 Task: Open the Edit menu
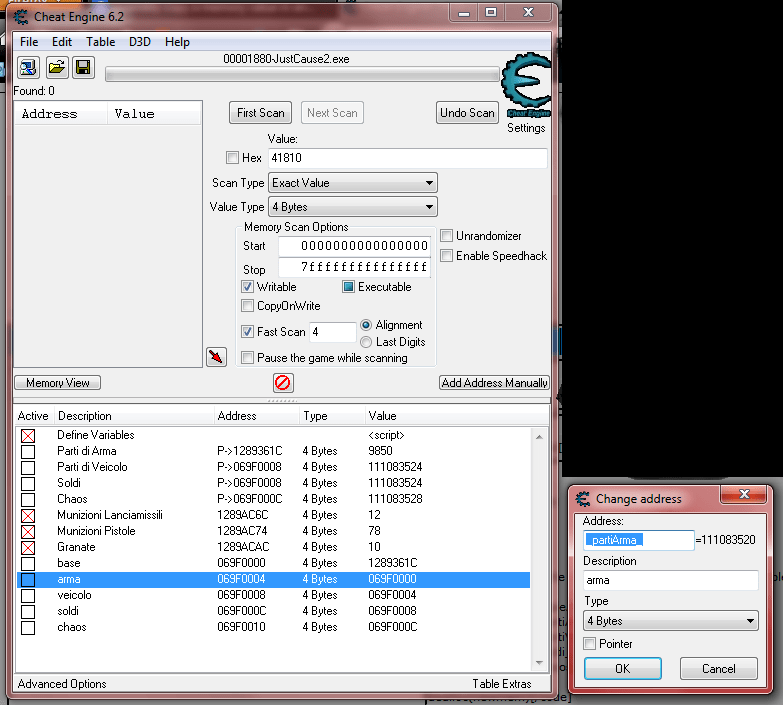click(x=62, y=42)
